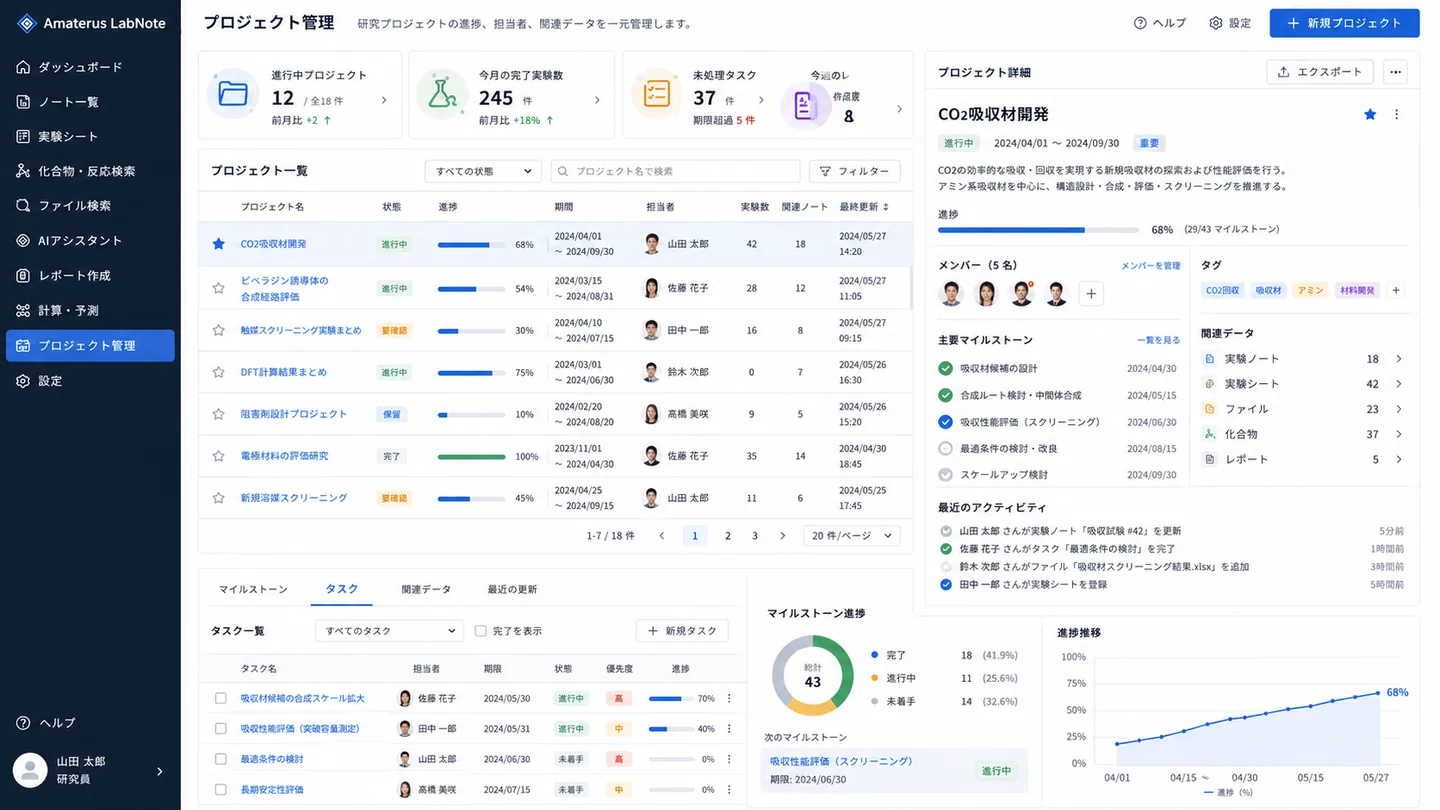1440x810 pixels.
Task: Star the 触媒スクリーニング実験まとめ project
Action: pyautogui.click(x=218, y=330)
